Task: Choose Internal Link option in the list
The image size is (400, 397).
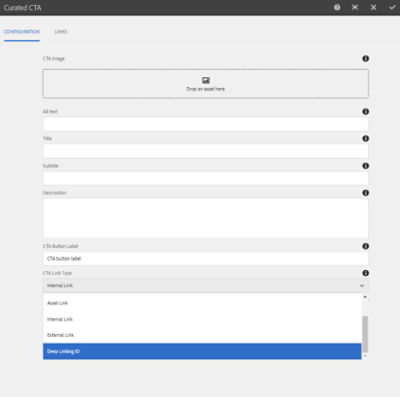Action: (x=202, y=319)
